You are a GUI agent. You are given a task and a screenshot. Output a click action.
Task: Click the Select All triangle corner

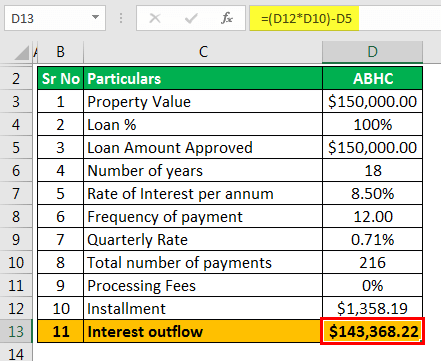point(22,53)
